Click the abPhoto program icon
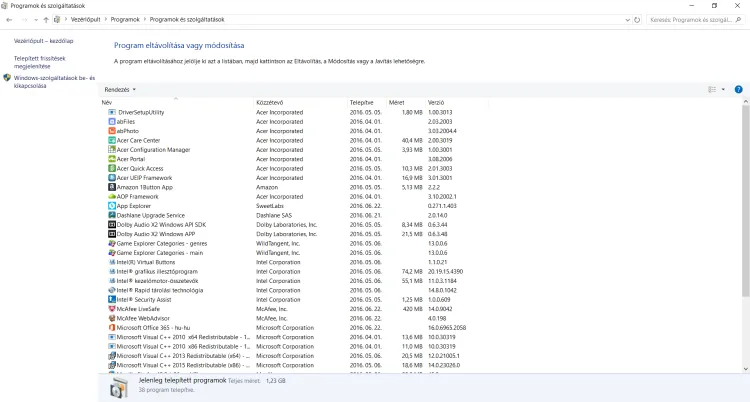Image resolution: width=750 pixels, height=402 pixels. (111, 131)
